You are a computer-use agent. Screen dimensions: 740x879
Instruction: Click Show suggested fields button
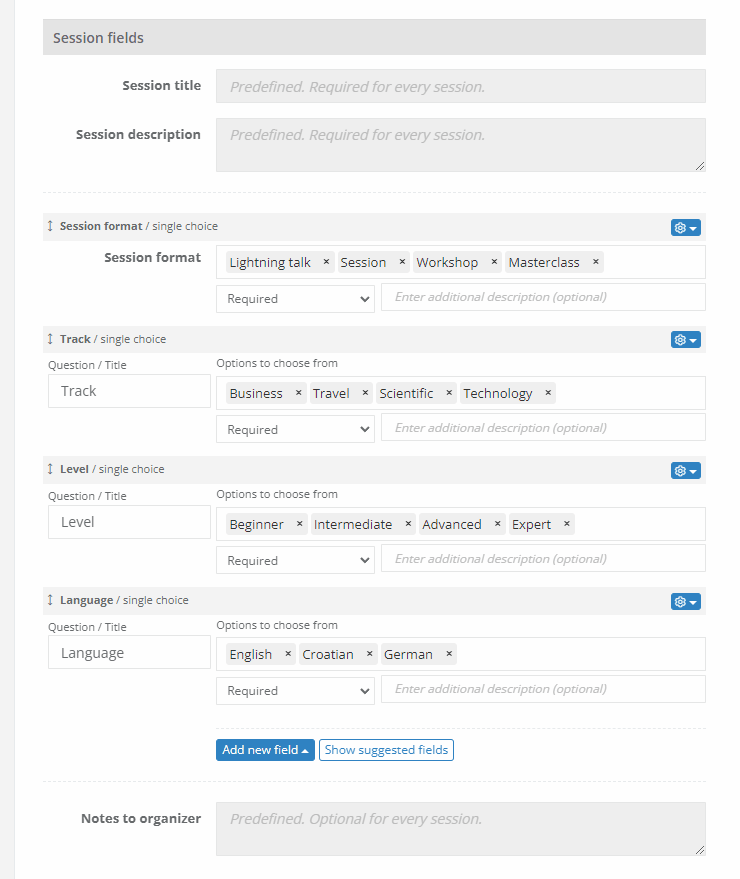tap(386, 750)
